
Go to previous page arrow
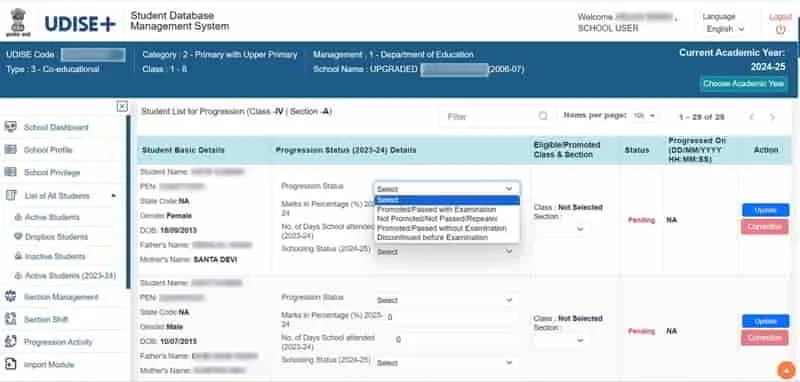[752, 117]
